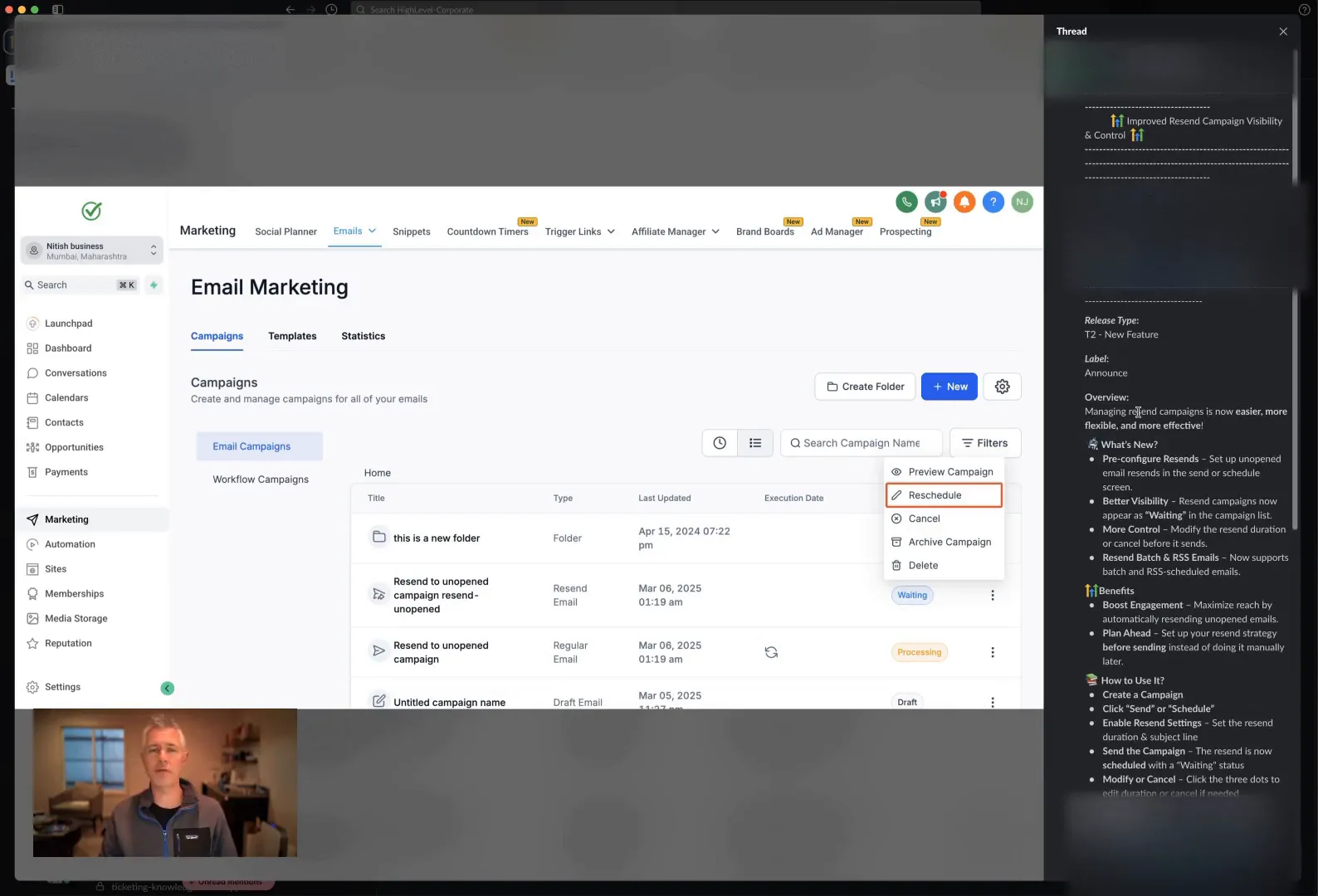Image resolution: width=1318 pixels, height=896 pixels.
Task: Click the blue help question mark icon
Action: click(993, 202)
